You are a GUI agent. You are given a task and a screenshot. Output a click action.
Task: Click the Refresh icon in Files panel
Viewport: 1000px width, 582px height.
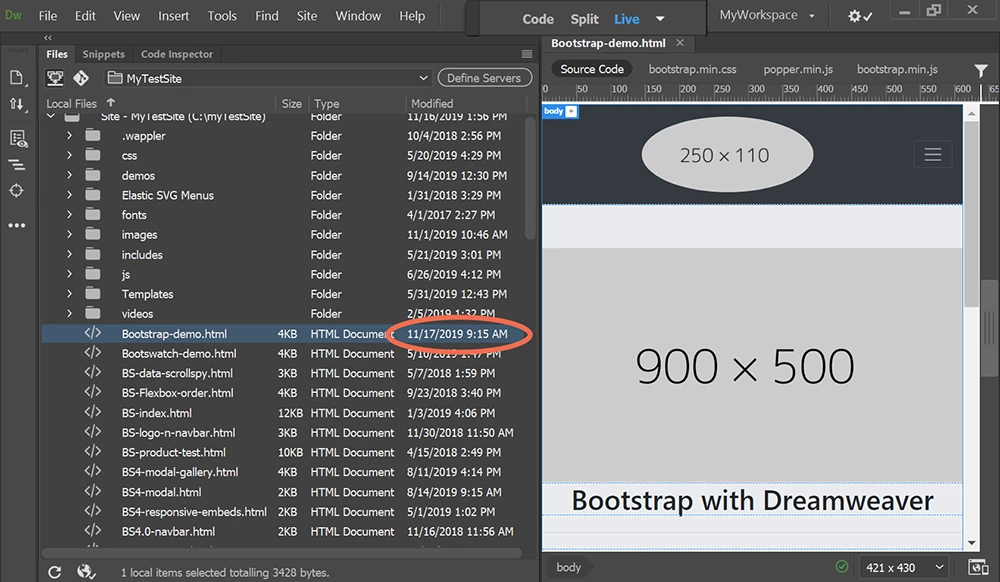55,572
